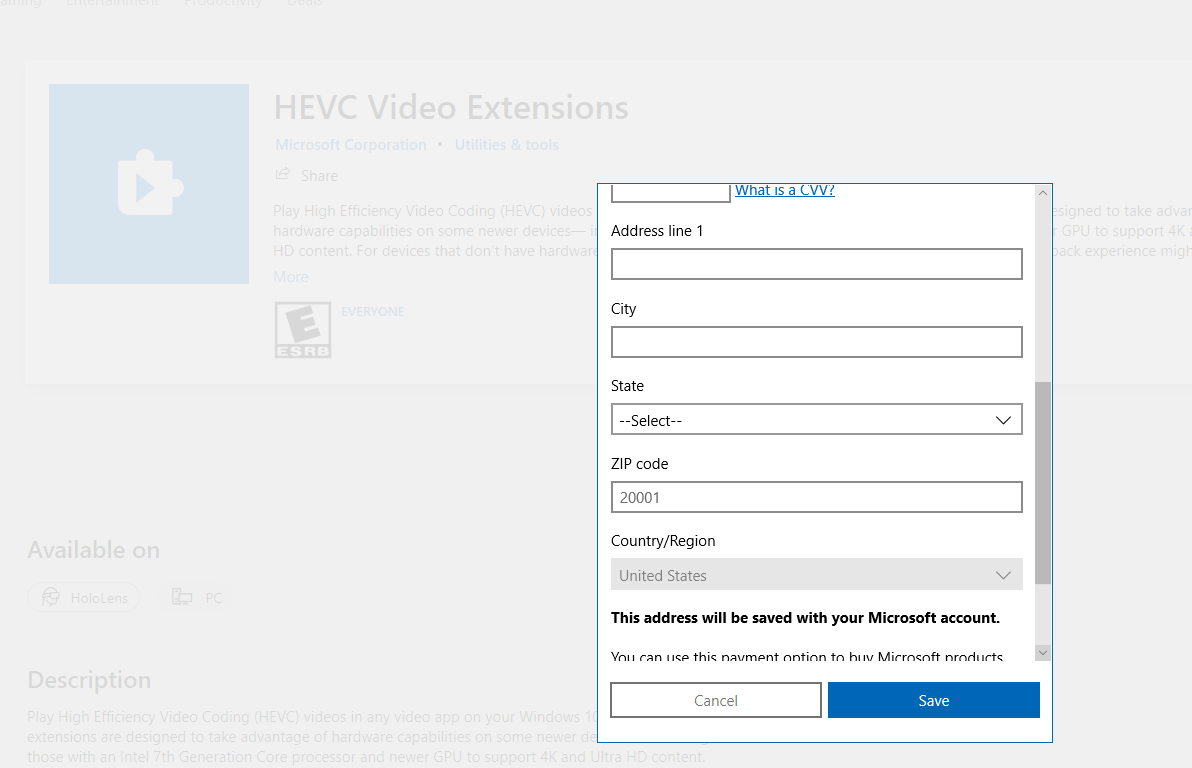Click the State field label
This screenshot has width=1192, height=768.
click(x=627, y=386)
